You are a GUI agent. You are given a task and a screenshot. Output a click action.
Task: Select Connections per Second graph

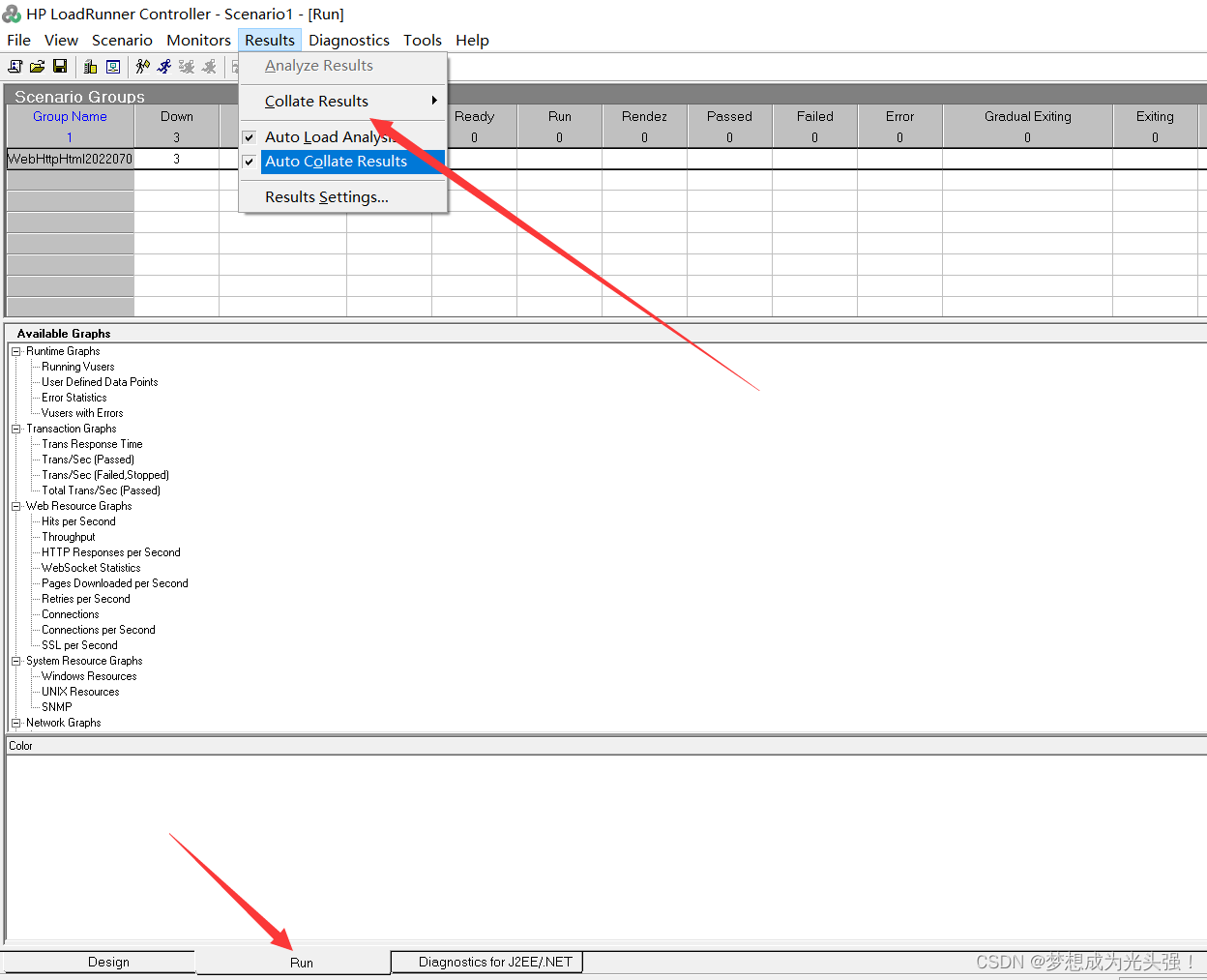click(99, 630)
